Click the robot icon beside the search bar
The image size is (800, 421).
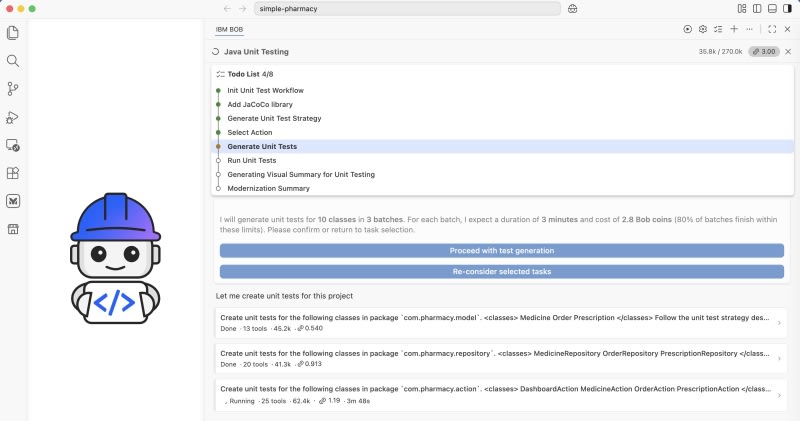pos(572,9)
